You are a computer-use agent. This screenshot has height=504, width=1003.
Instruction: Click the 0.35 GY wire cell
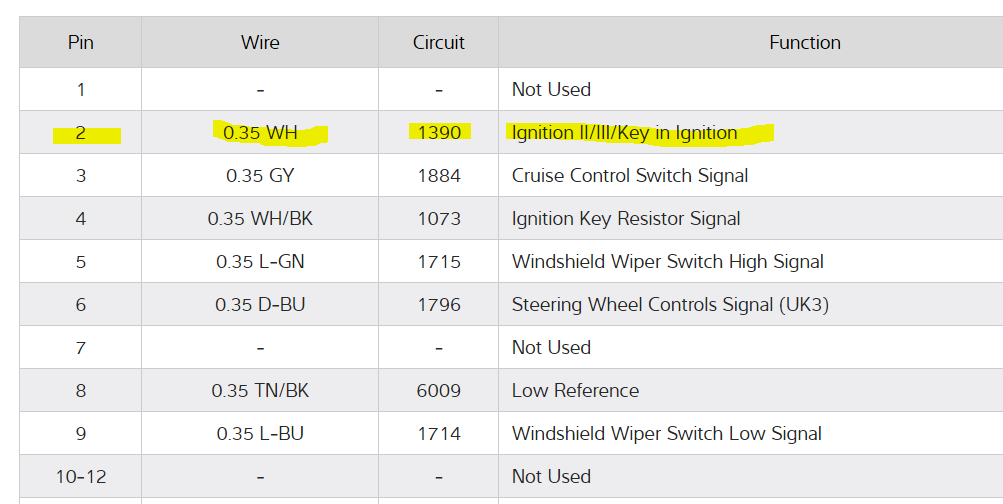(260, 176)
